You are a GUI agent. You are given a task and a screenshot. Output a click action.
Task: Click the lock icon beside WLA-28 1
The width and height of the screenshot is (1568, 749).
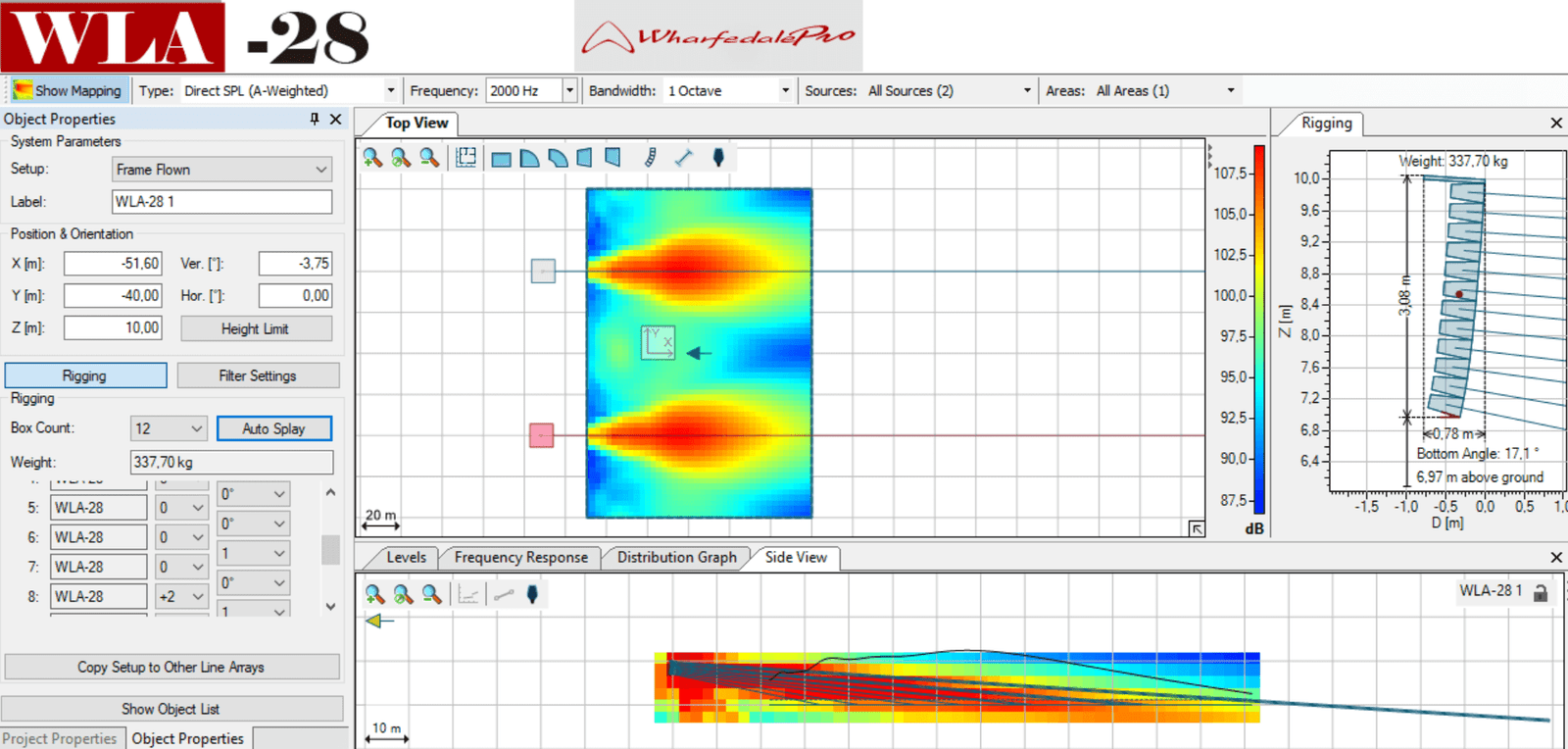[1541, 592]
